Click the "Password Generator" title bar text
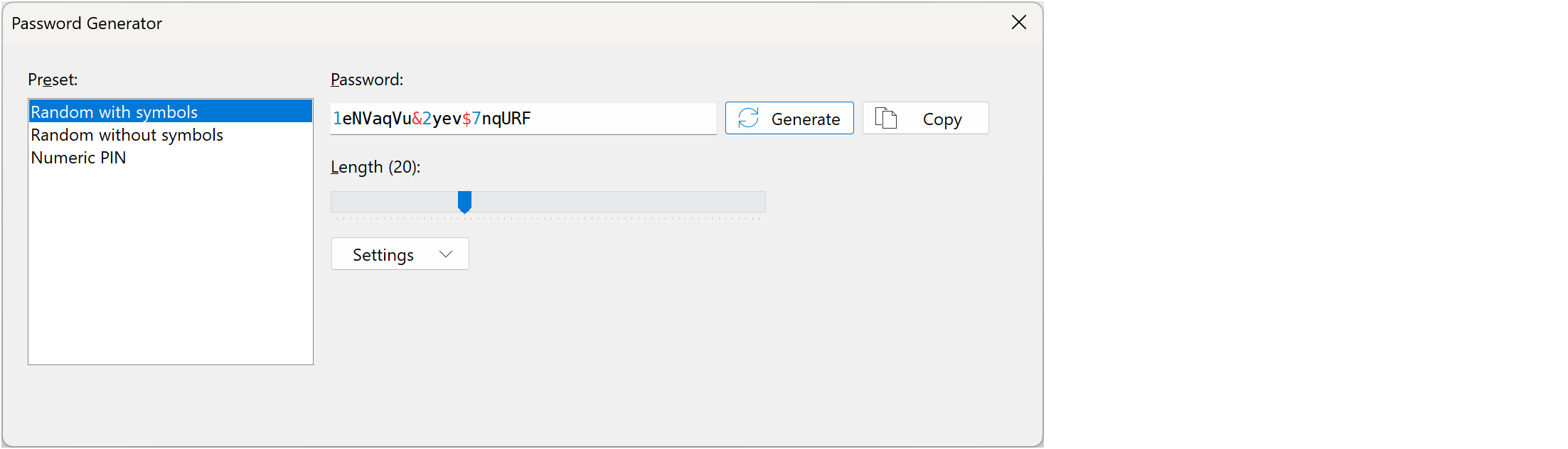The height and width of the screenshot is (449, 1568). 87,23
